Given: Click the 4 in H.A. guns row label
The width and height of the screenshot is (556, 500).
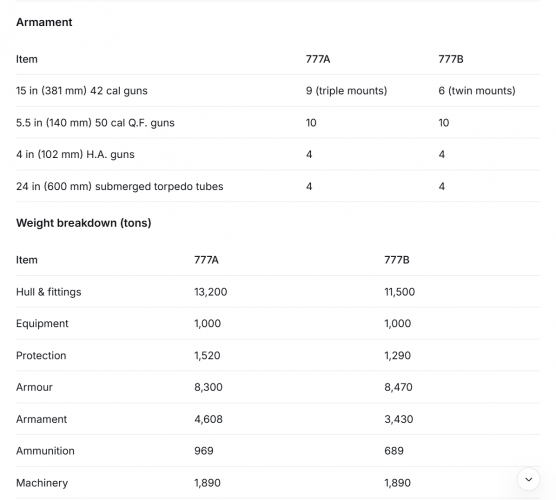Looking at the screenshot, I should [x=75, y=155].
